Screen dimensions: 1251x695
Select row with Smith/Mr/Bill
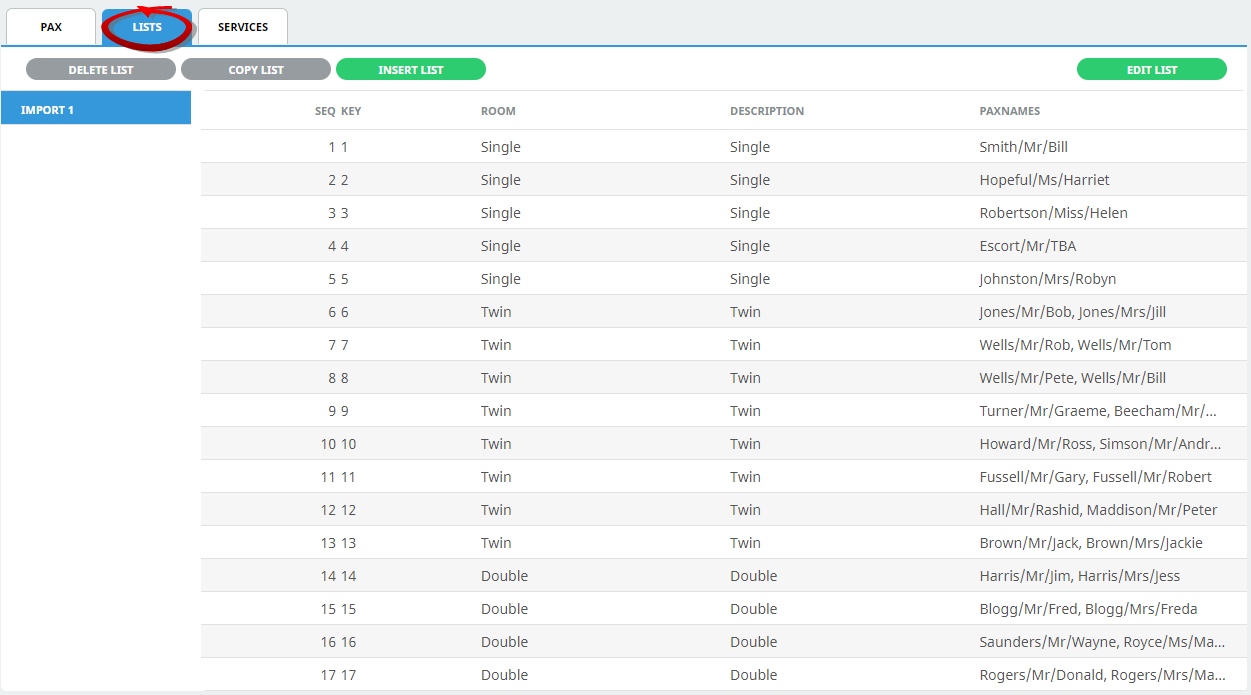tap(725, 147)
